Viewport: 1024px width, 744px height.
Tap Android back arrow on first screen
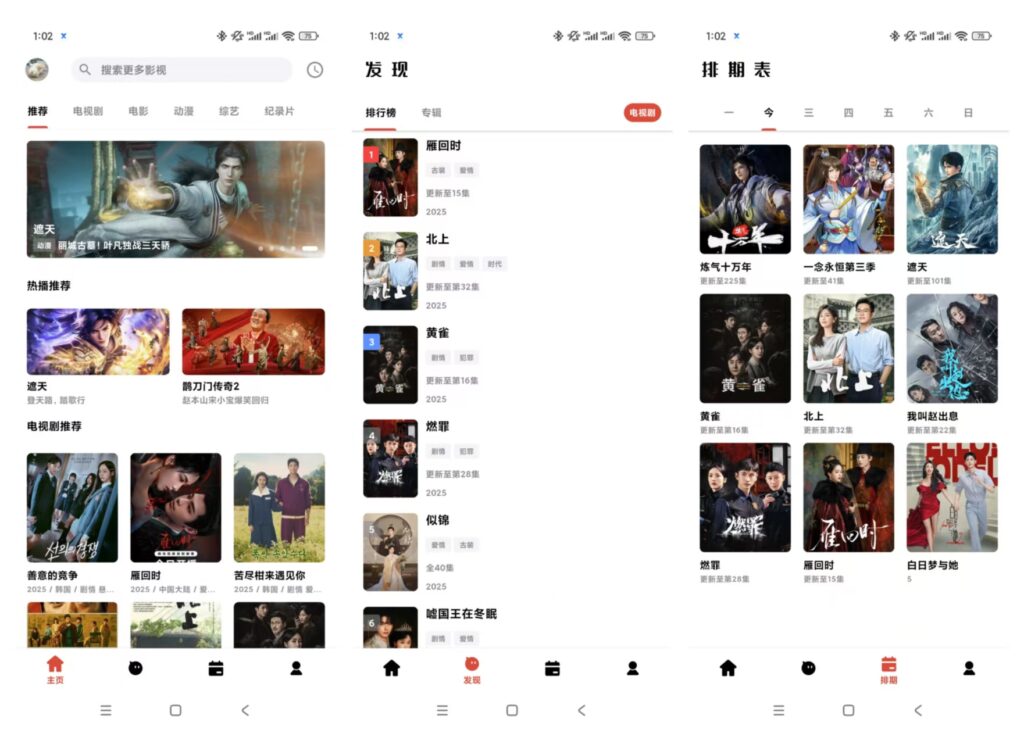point(246,710)
